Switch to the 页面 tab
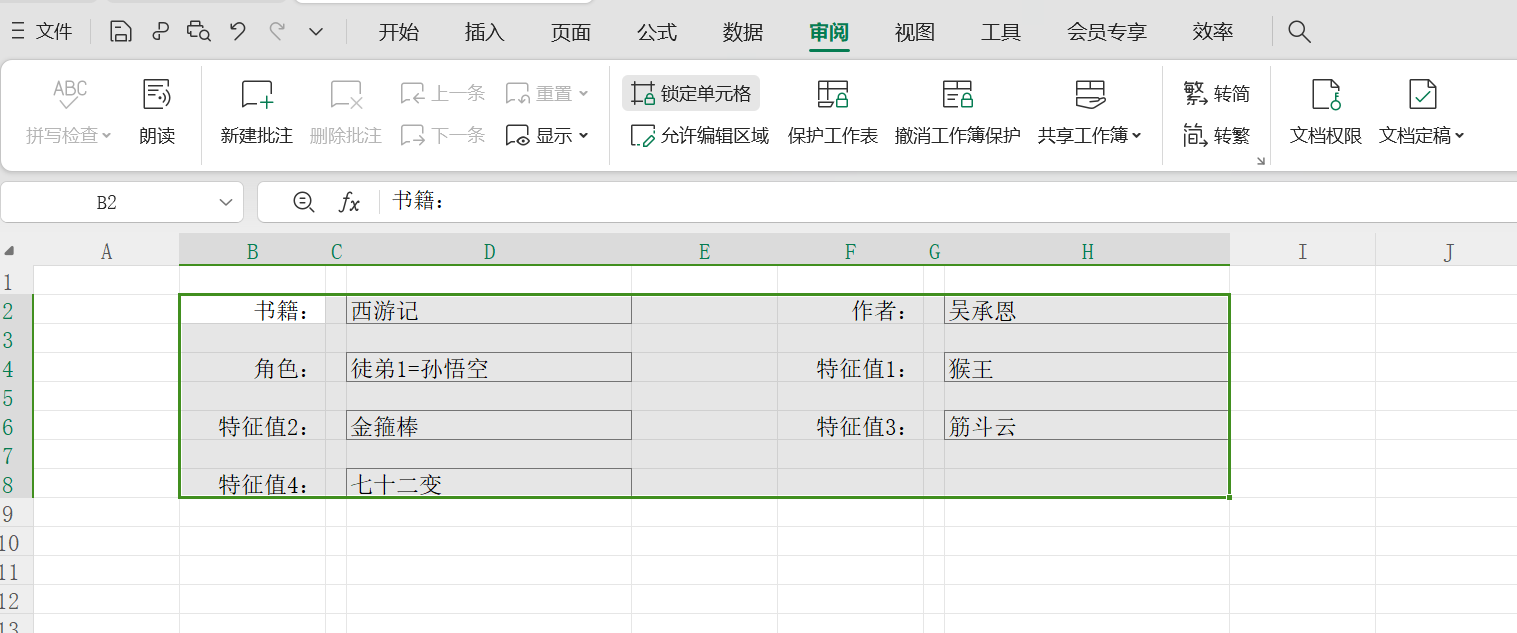The height and width of the screenshot is (633, 1517). click(571, 32)
